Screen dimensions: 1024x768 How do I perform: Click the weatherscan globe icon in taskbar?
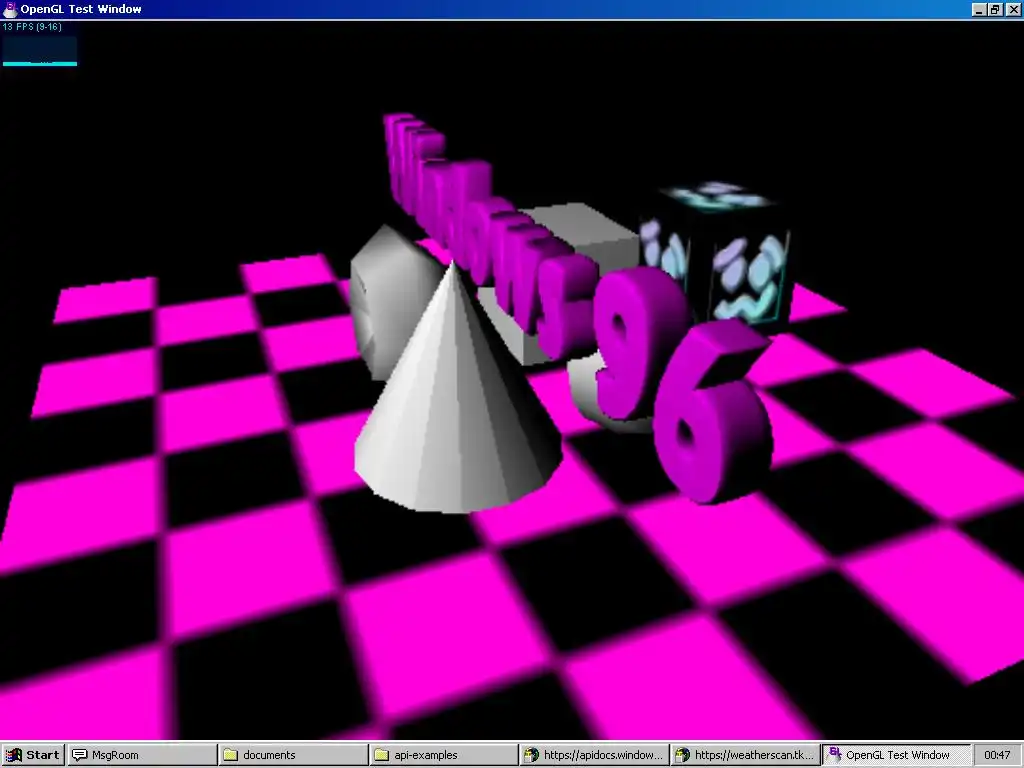point(682,755)
